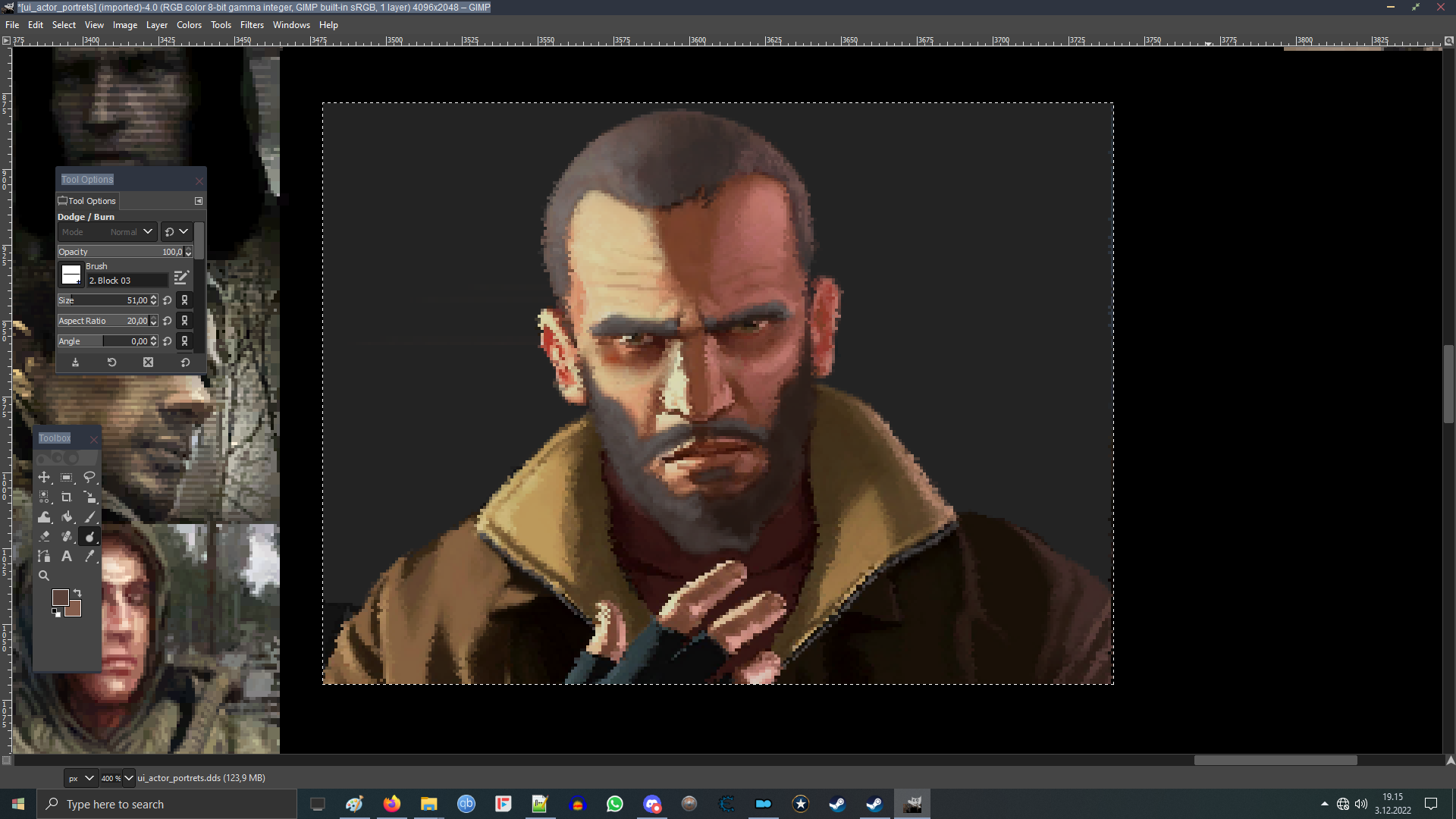Screen dimensions: 1456x819
Task: Open the px unit dropdown in status bar
Action: [80, 778]
